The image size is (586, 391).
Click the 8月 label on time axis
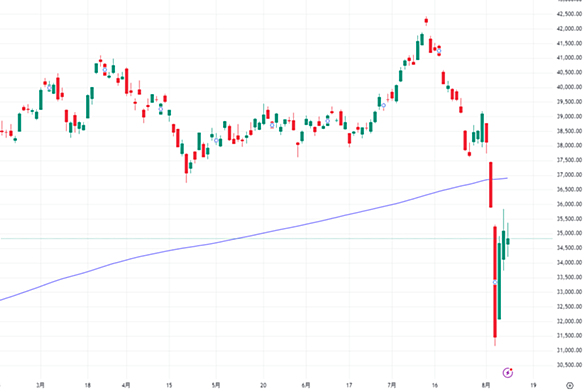[x=486, y=385]
